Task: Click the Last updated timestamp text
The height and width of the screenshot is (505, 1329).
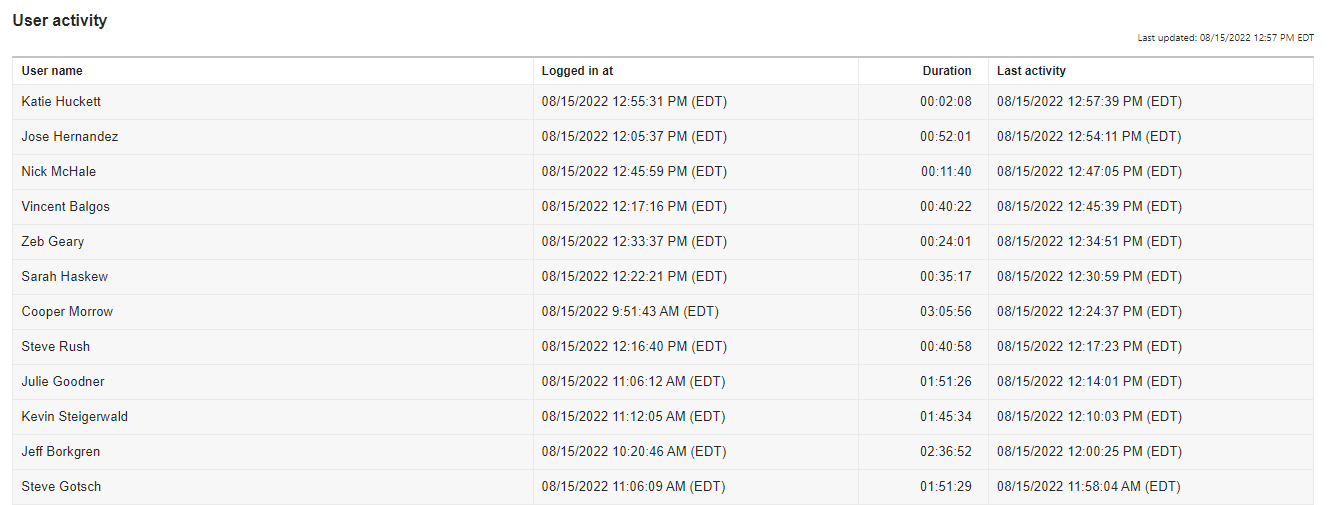Action: tap(1226, 38)
